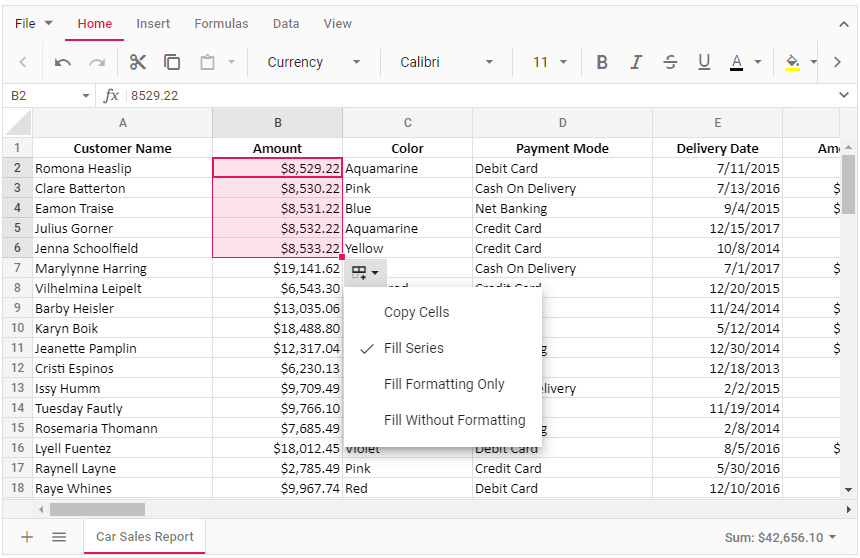
Task: Add a new sheet with plus button
Action: (27, 537)
